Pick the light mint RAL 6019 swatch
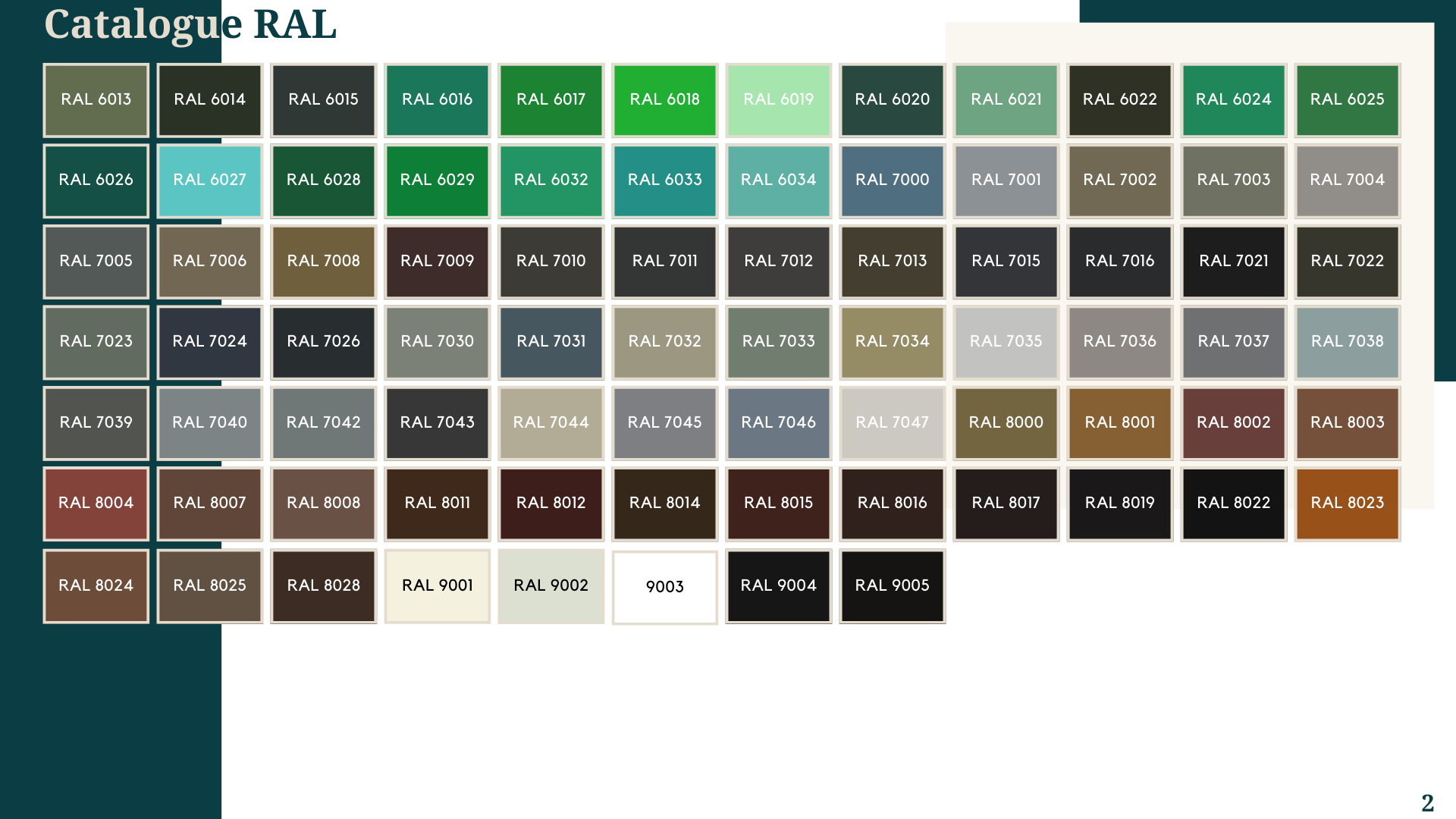 [x=779, y=100]
